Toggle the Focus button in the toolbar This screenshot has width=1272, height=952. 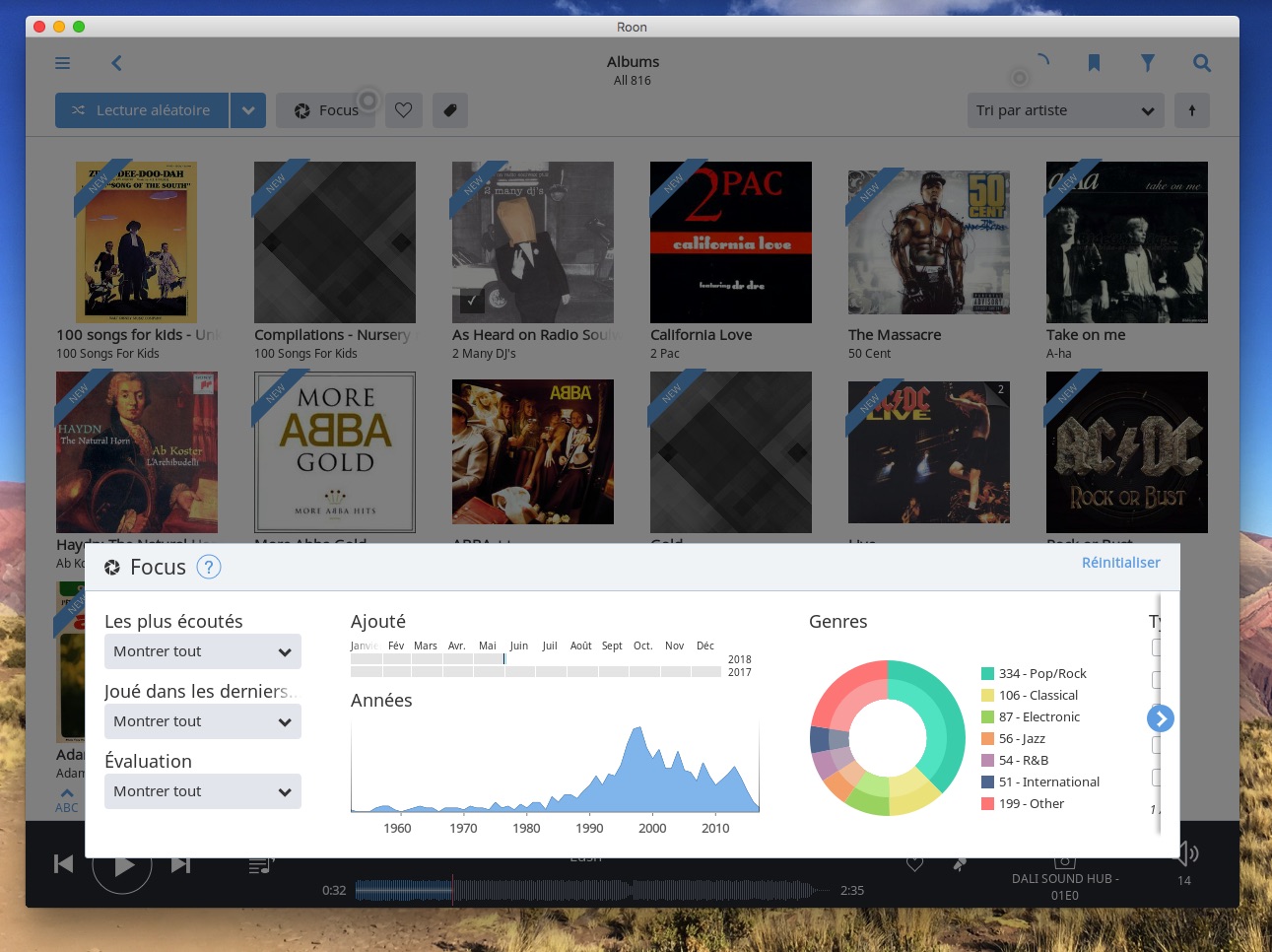(x=326, y=110)
